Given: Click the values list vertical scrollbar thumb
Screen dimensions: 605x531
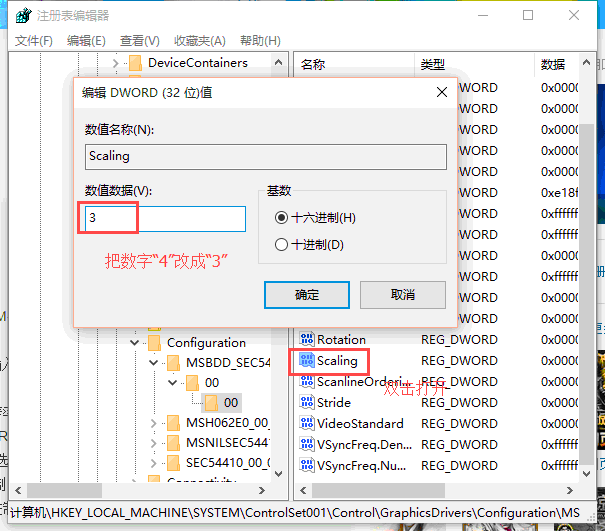Looking at the screenshot, I should (x=586, y=294).
